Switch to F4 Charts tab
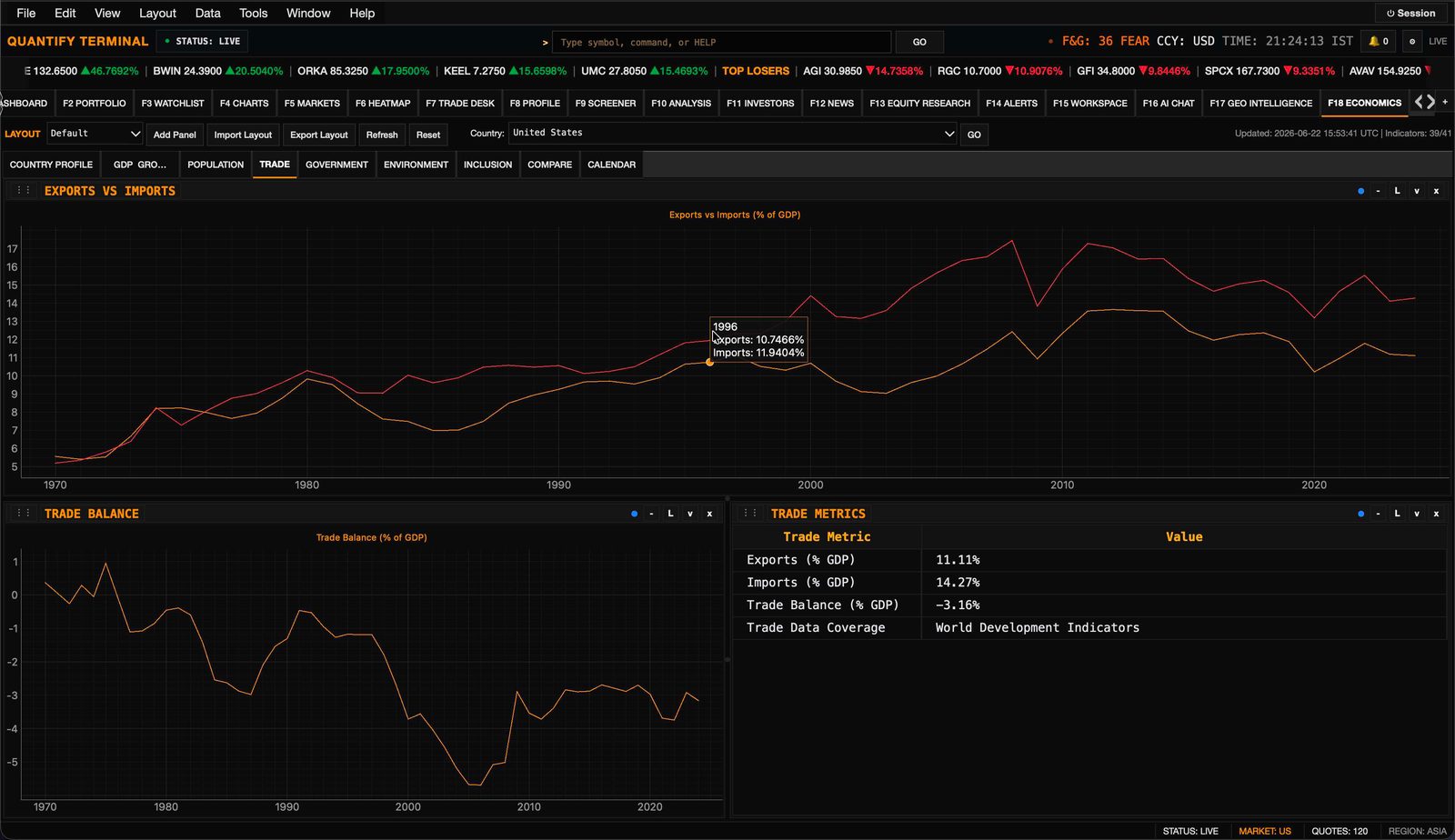Screen dimensions: 1455x840 (244, 103)
